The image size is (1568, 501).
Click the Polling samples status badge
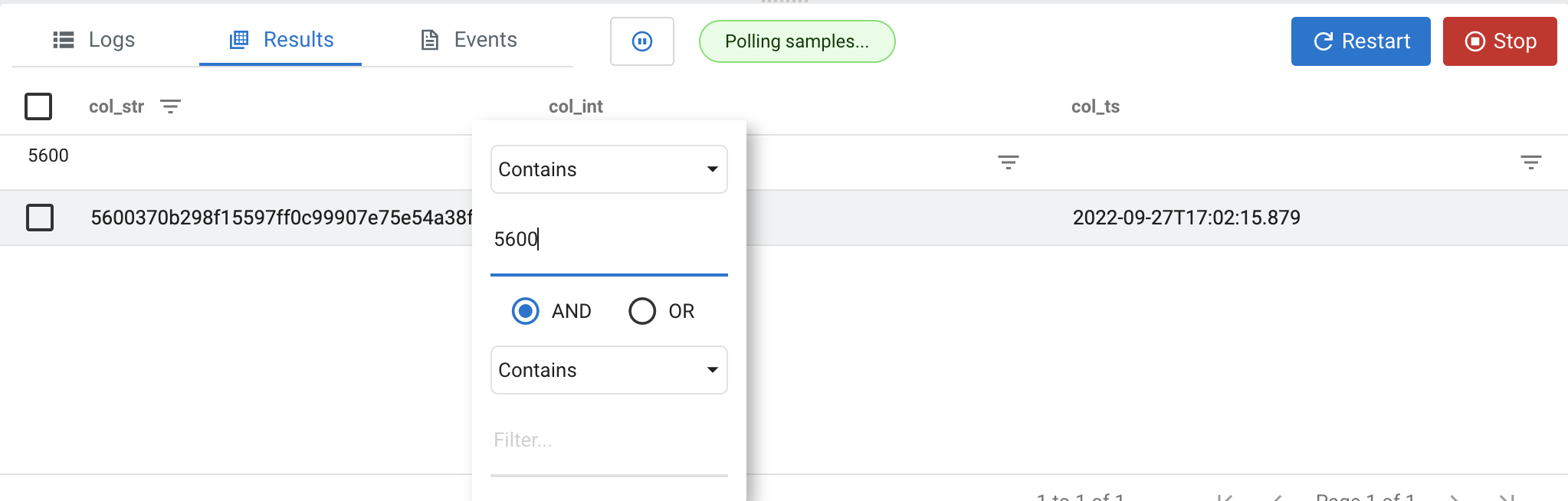coord(797,41)
